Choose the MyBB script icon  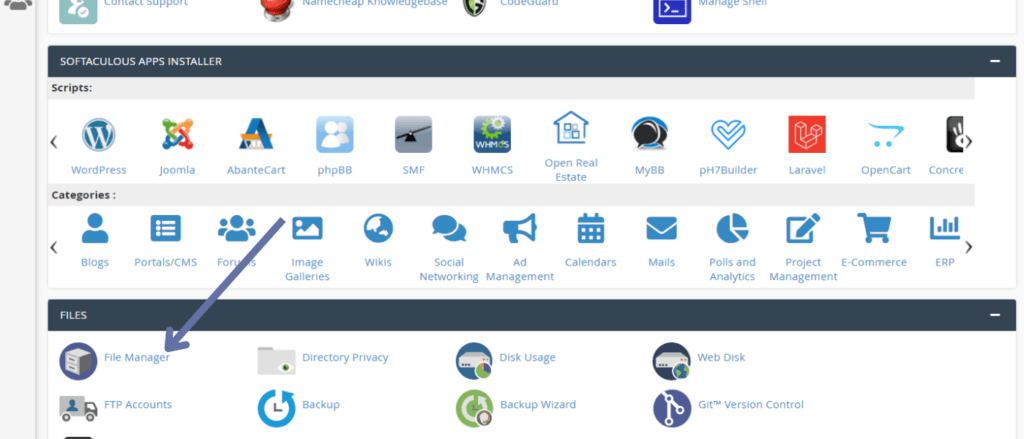pos(650,135)
